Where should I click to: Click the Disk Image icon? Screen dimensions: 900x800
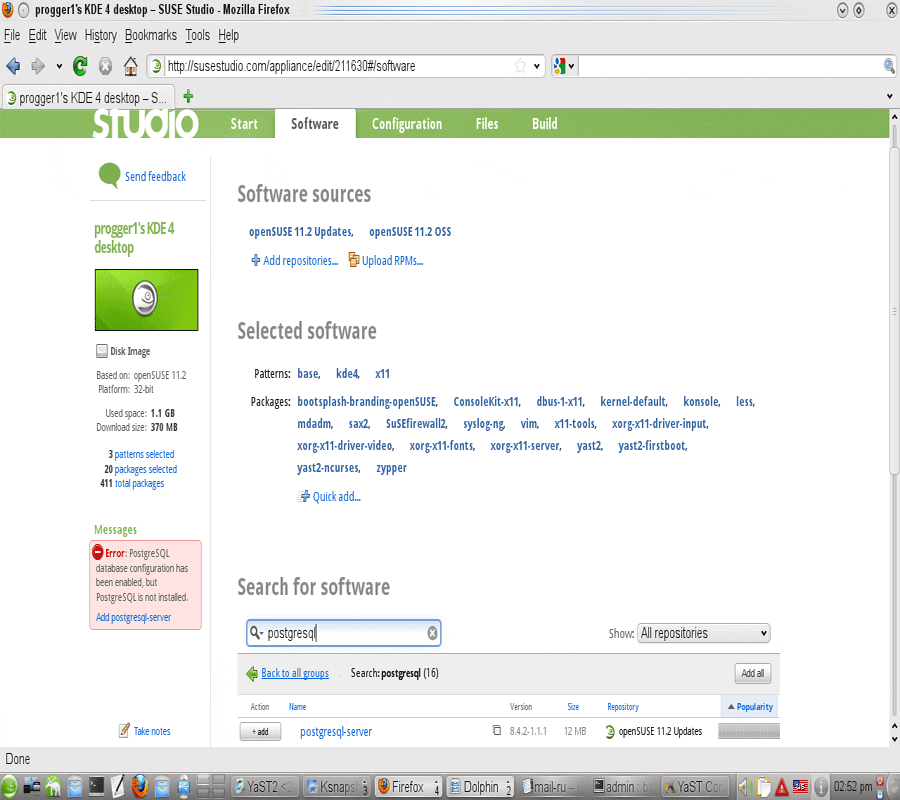tap(102, 351)
